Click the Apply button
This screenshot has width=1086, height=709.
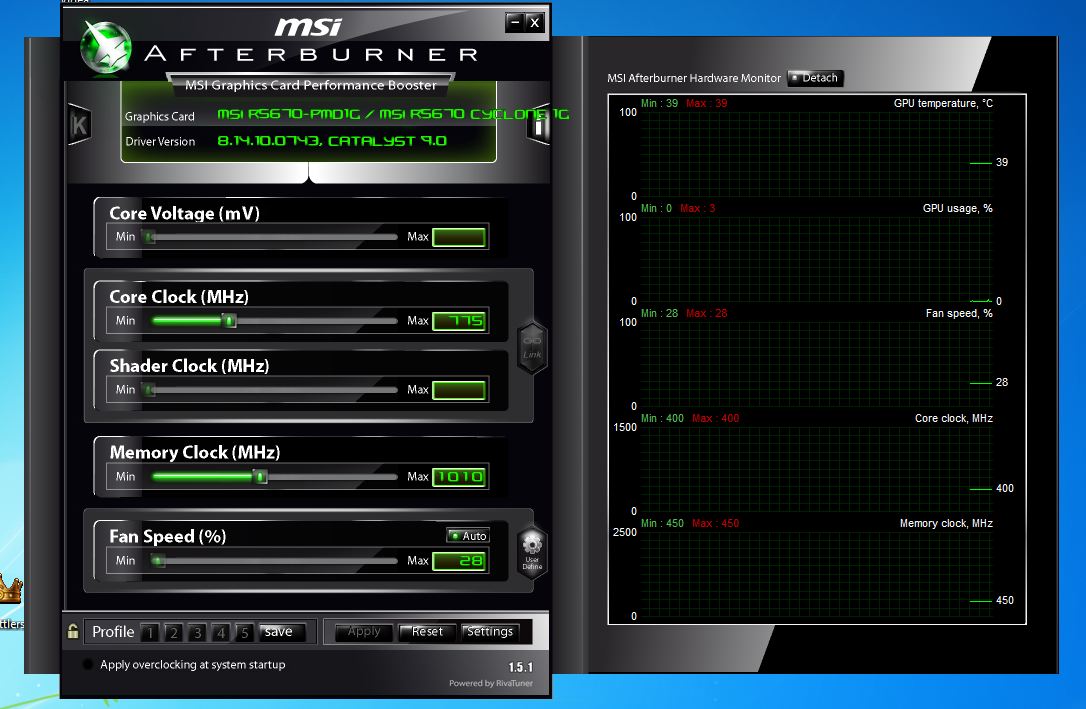(x=364, y=631)
